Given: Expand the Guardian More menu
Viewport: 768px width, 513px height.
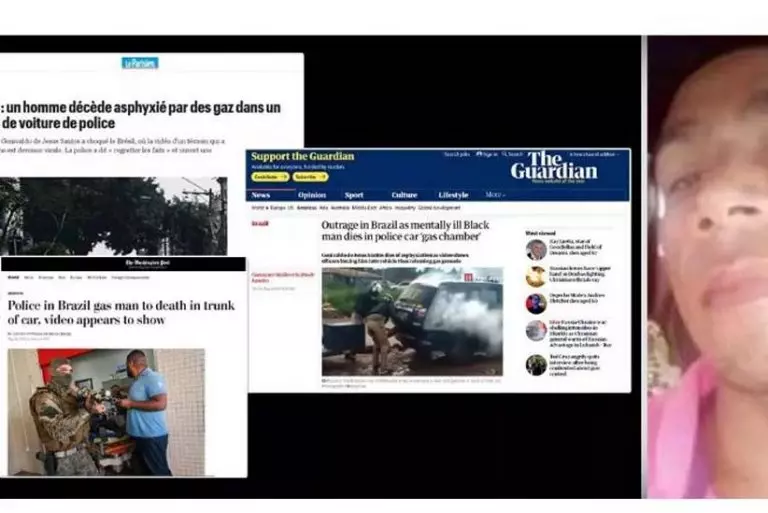Looking at the screenshot, I should click(x=495, y=195).
